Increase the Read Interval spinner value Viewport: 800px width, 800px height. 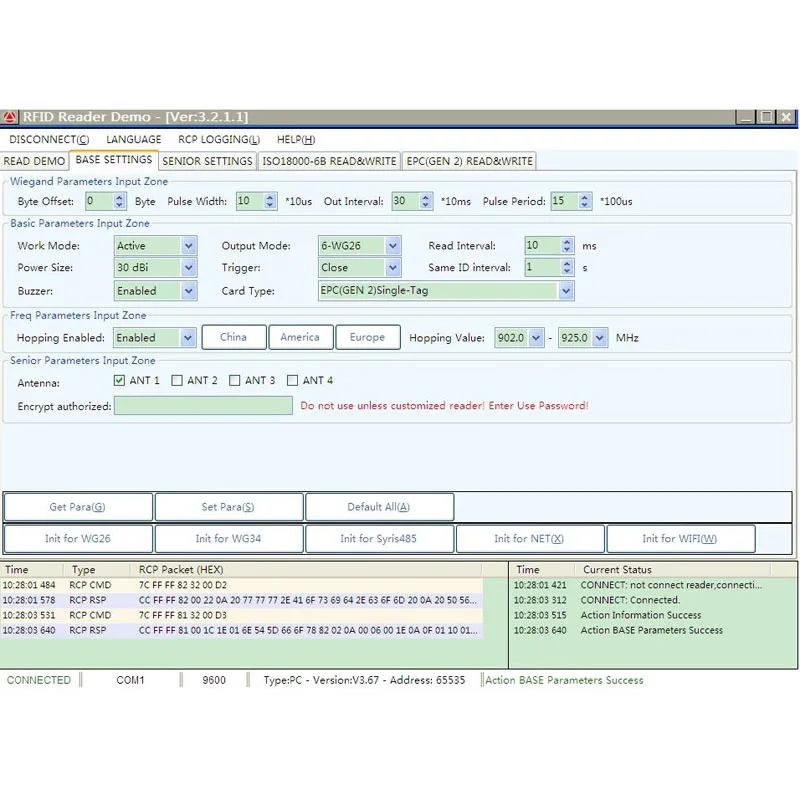(567, 241)
